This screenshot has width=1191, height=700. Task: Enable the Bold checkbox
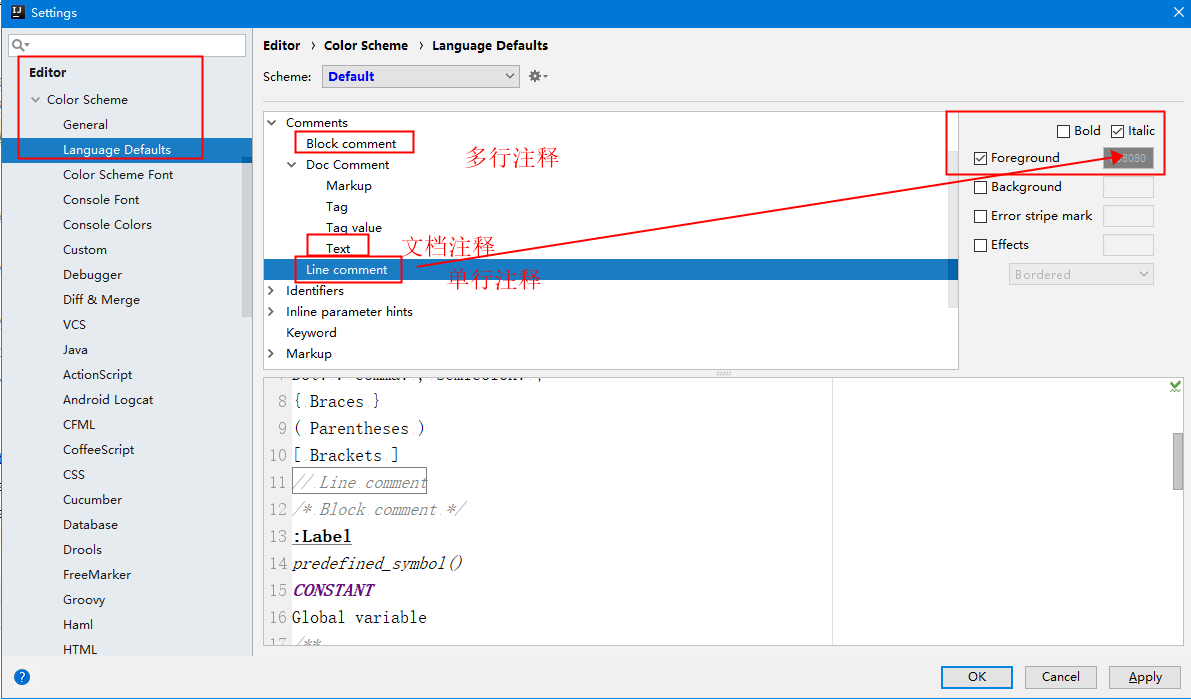coord(1063,131)
